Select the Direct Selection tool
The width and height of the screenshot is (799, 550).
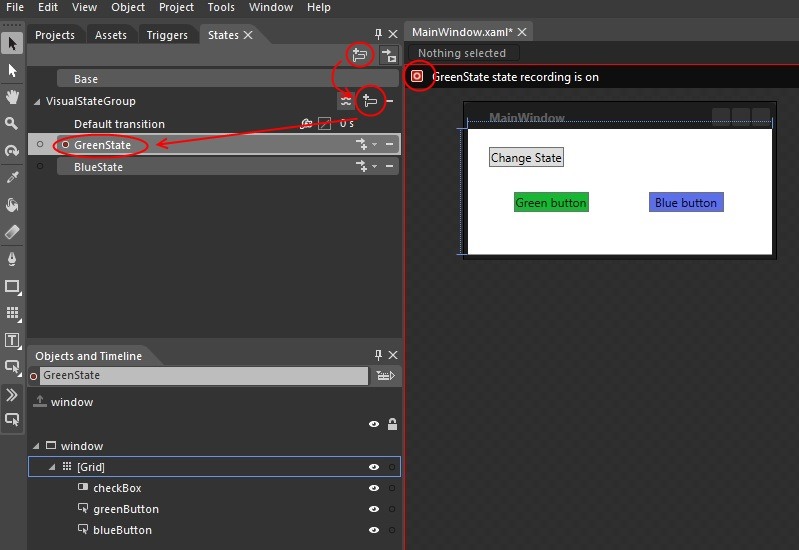(x=13, y=70)
